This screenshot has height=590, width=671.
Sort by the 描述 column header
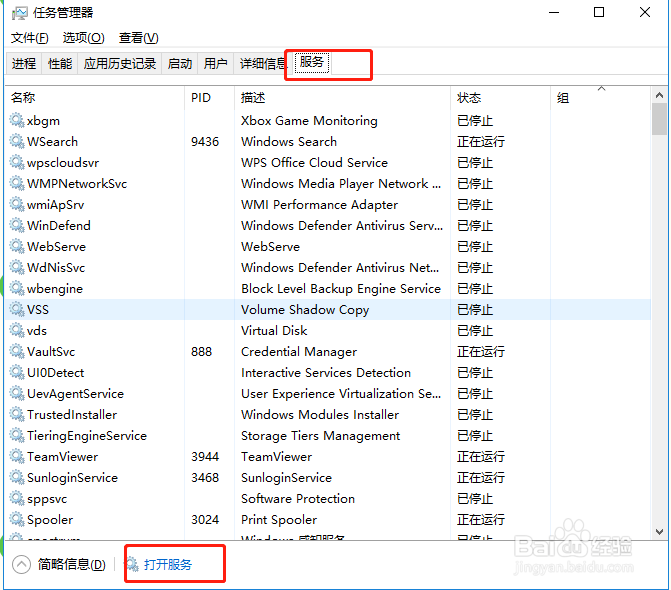(342, 98)
